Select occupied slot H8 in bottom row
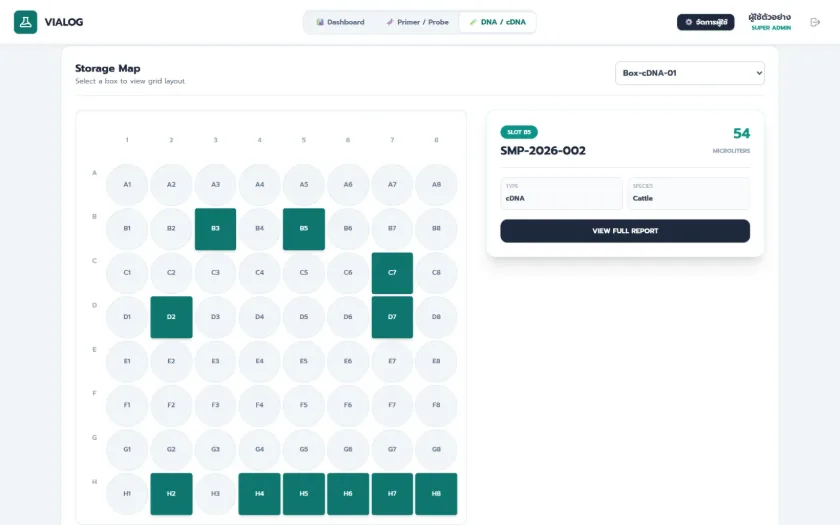Screen dimensions: 840x525 pyautogui.click(x=436, y=494)
